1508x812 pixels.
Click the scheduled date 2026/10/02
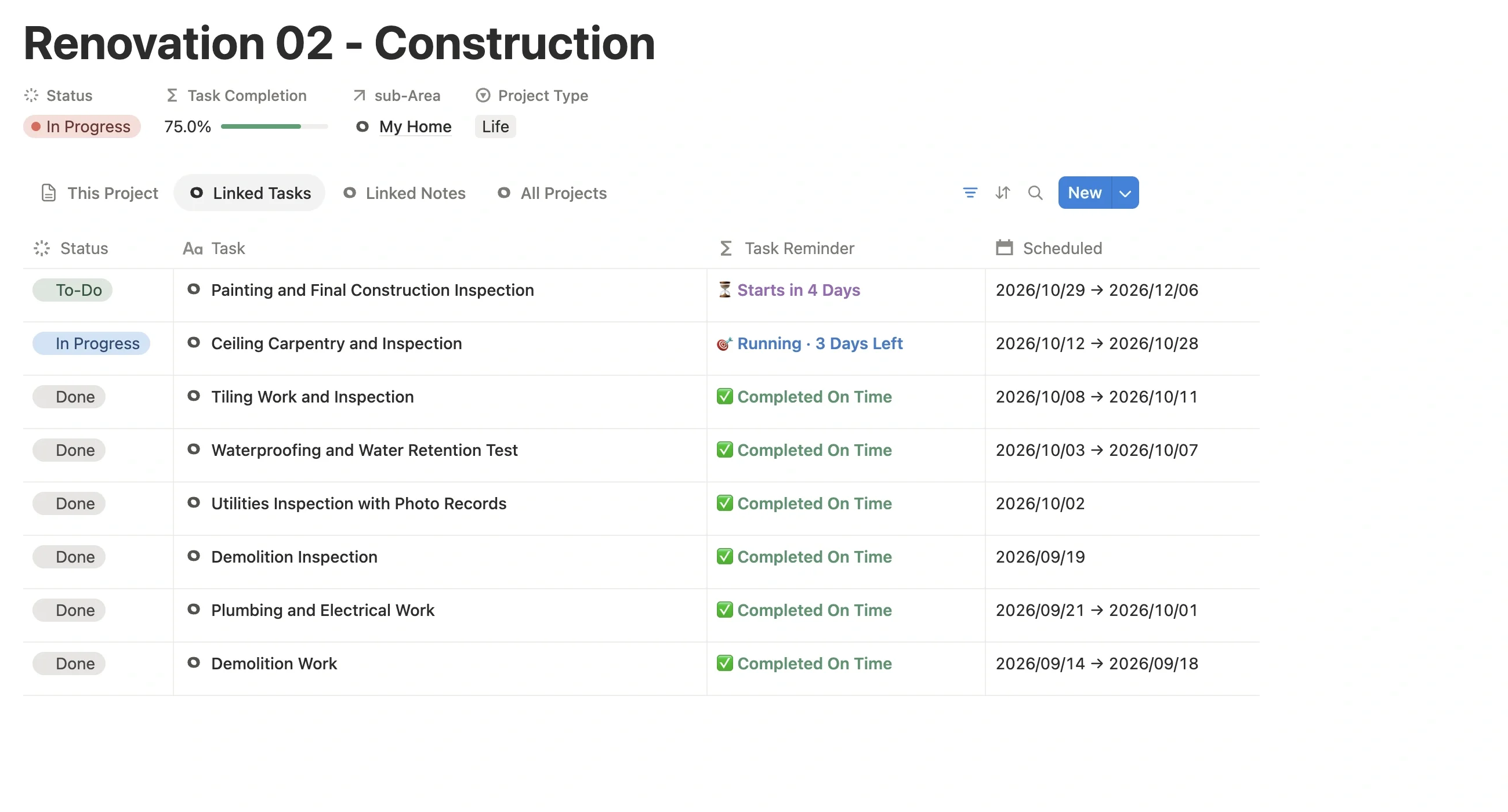pos(1040,503)
